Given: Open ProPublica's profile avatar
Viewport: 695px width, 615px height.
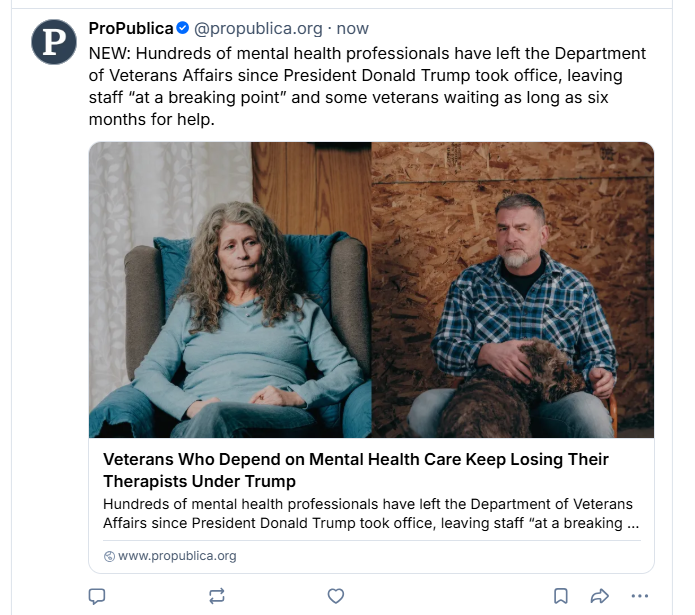Looking at the screenshot, I should click(54, 42).
